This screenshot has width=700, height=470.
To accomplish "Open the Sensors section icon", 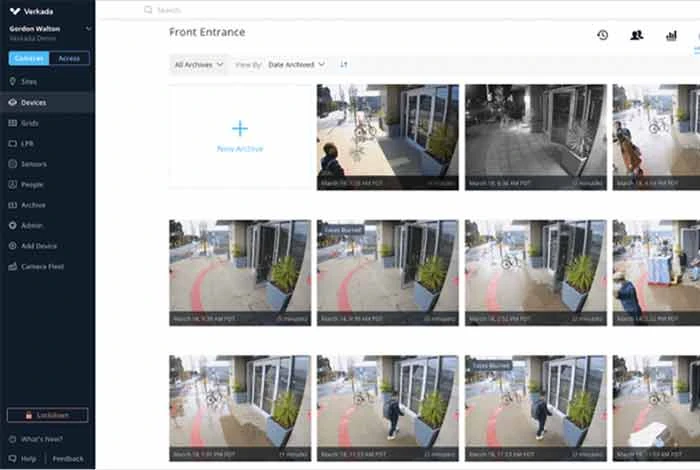I will (12, 164).
